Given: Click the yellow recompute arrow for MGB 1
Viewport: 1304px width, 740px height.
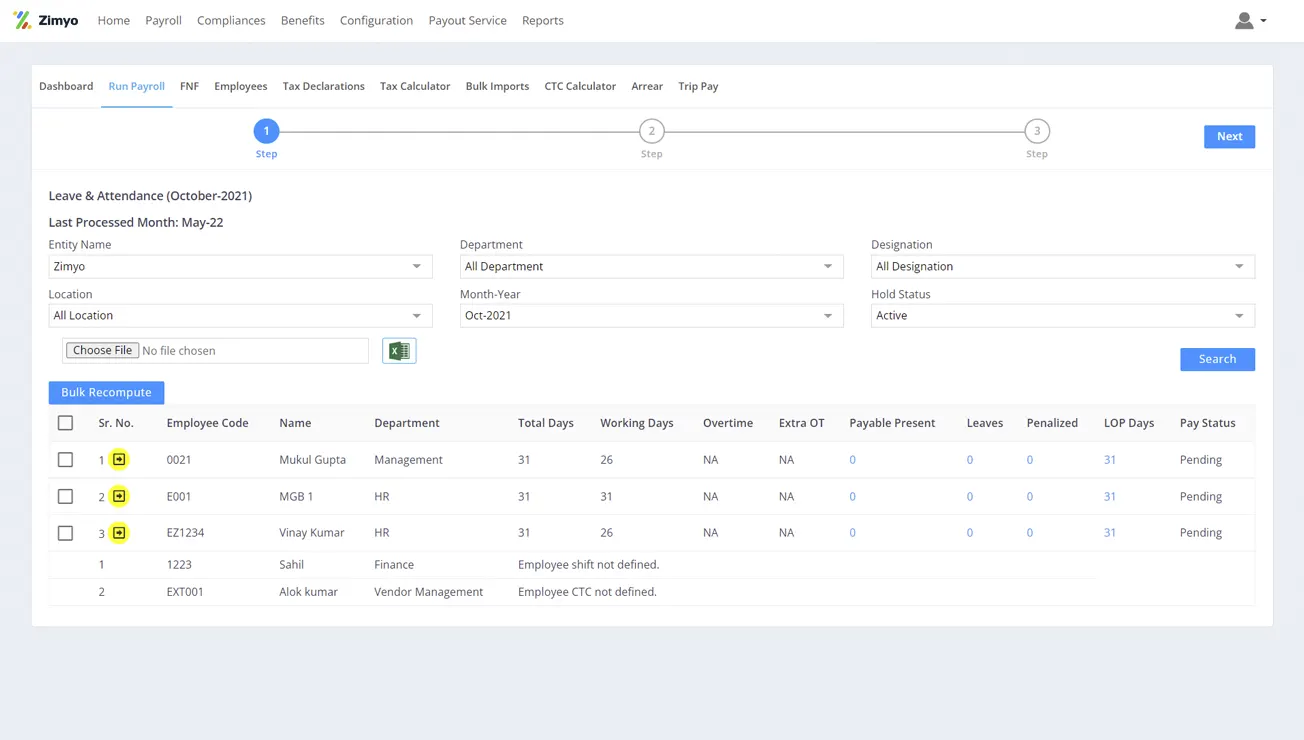Looking at the screenshot, I should tap(119, 496).
